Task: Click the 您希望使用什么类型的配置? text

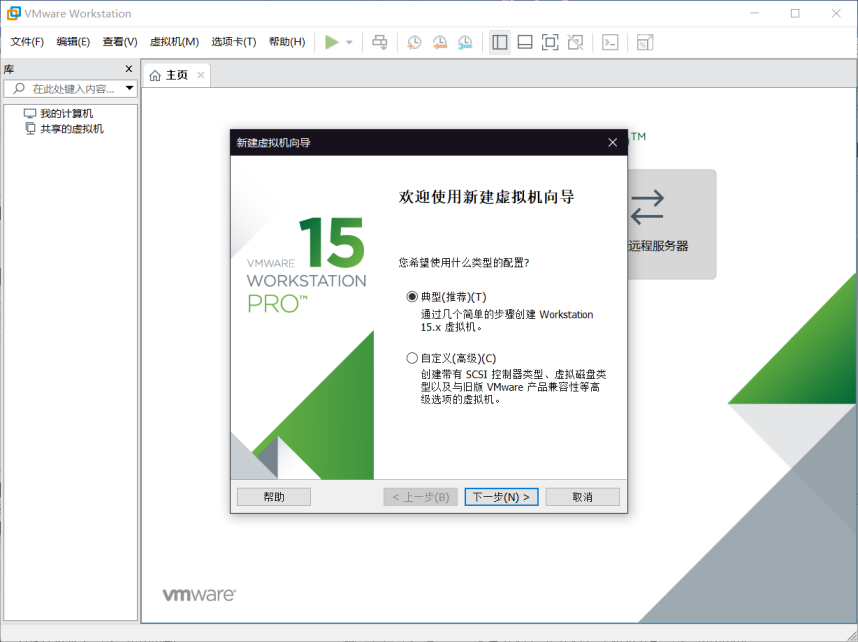Action: pyautogui.click(x=464, y=263)
